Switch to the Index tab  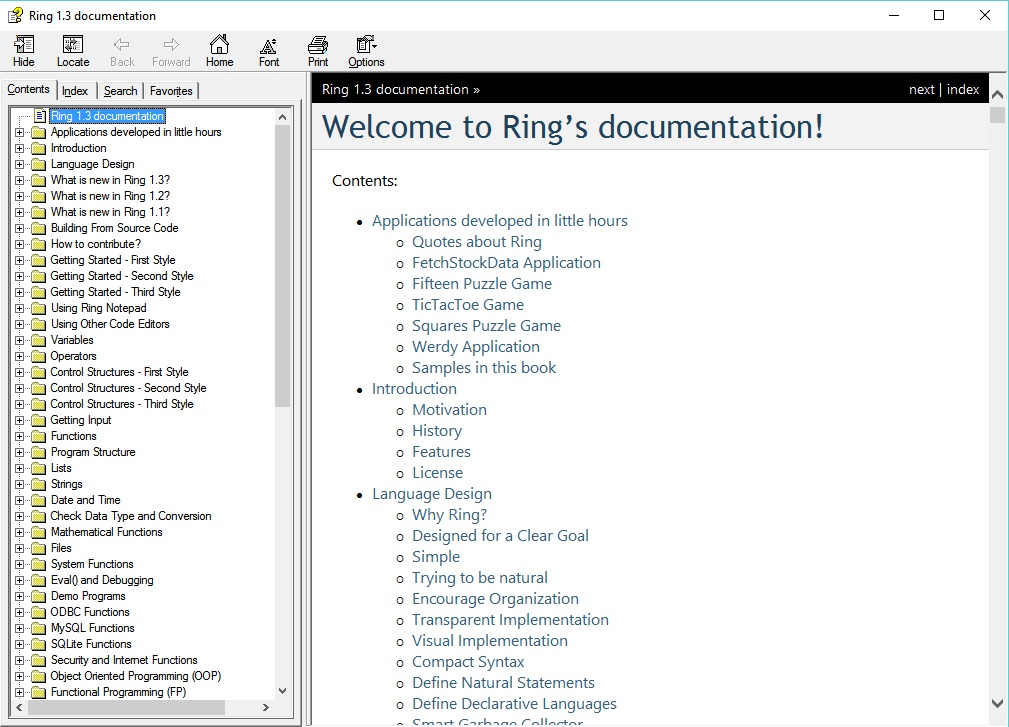(75, 91)
